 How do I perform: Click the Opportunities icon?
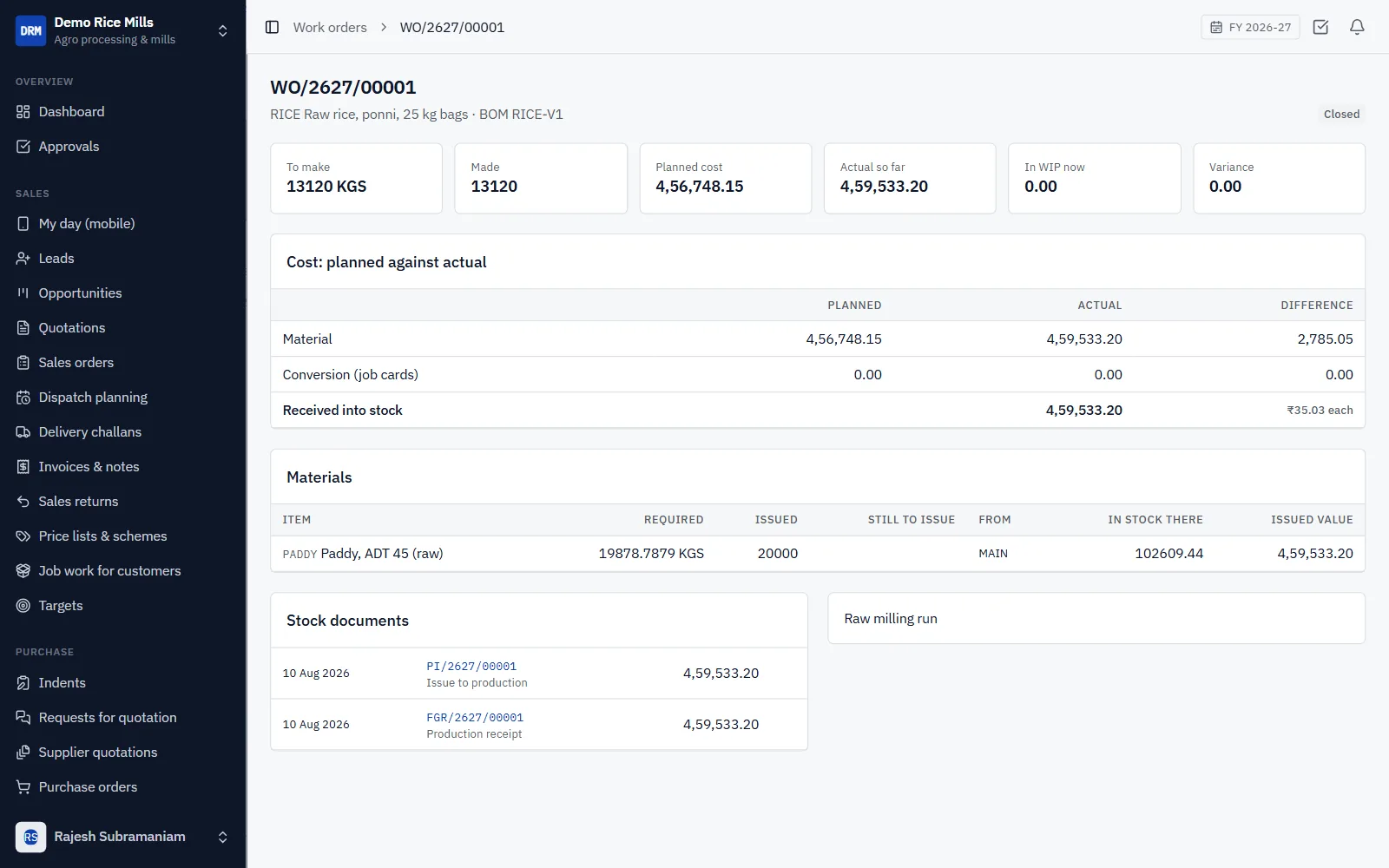tap(23, 293)
